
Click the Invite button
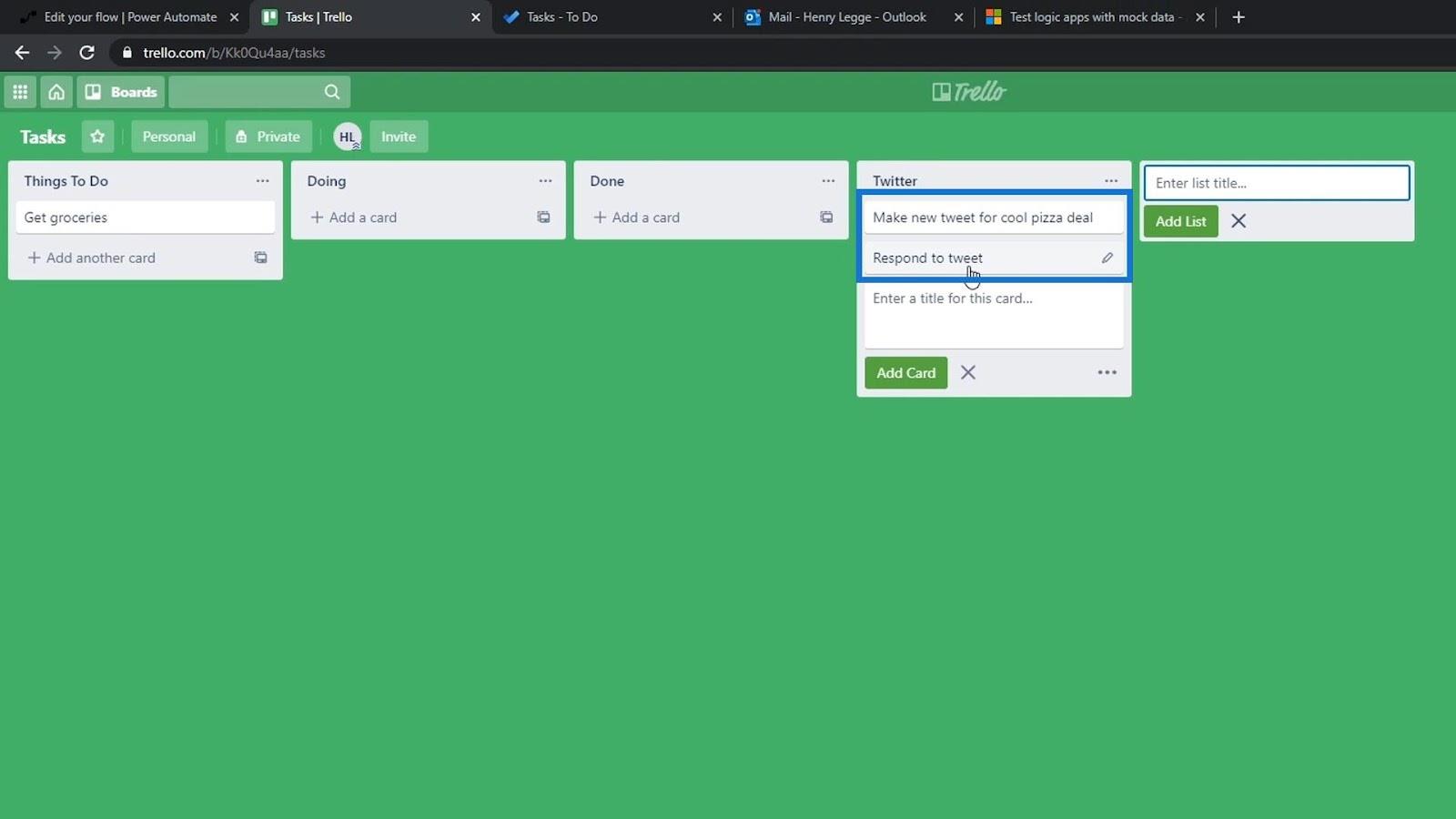click(x=399, y=136)
